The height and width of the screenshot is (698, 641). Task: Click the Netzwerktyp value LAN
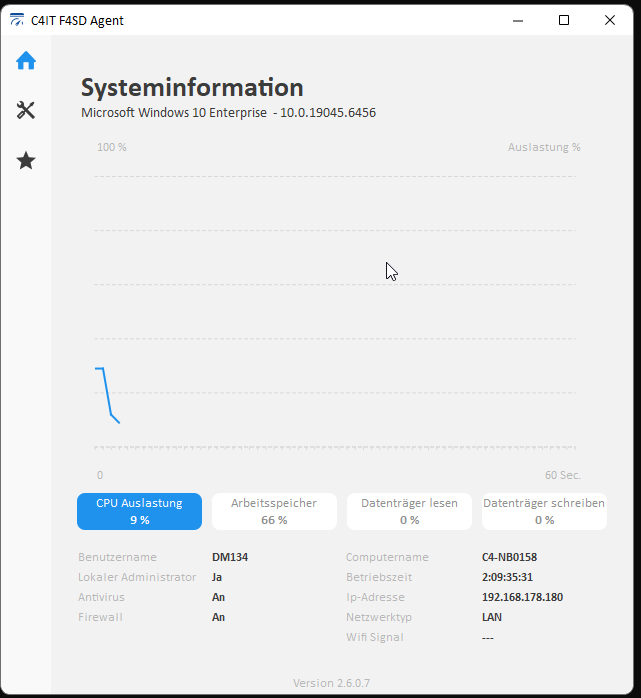coord(492,617)
